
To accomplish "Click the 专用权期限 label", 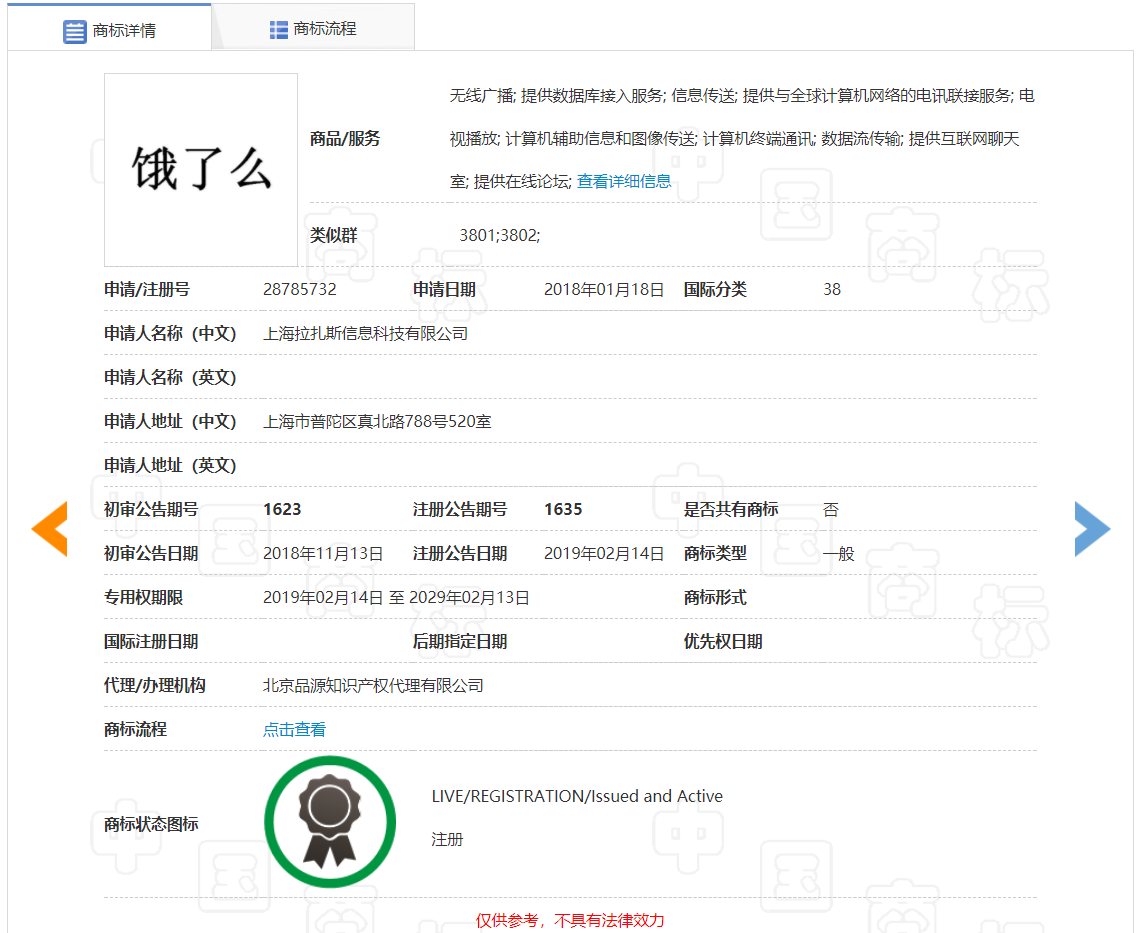I will pyautogui.click(x=144, y=598).
